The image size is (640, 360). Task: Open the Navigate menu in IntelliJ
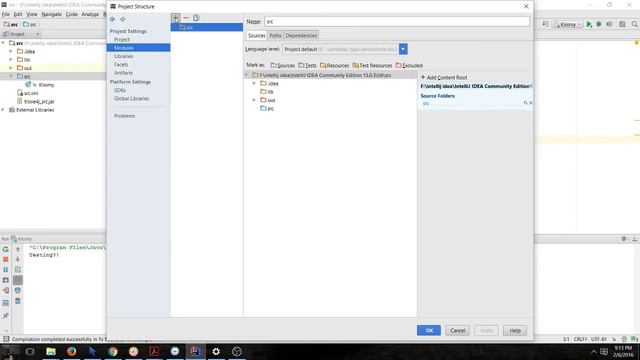[51, 14]
